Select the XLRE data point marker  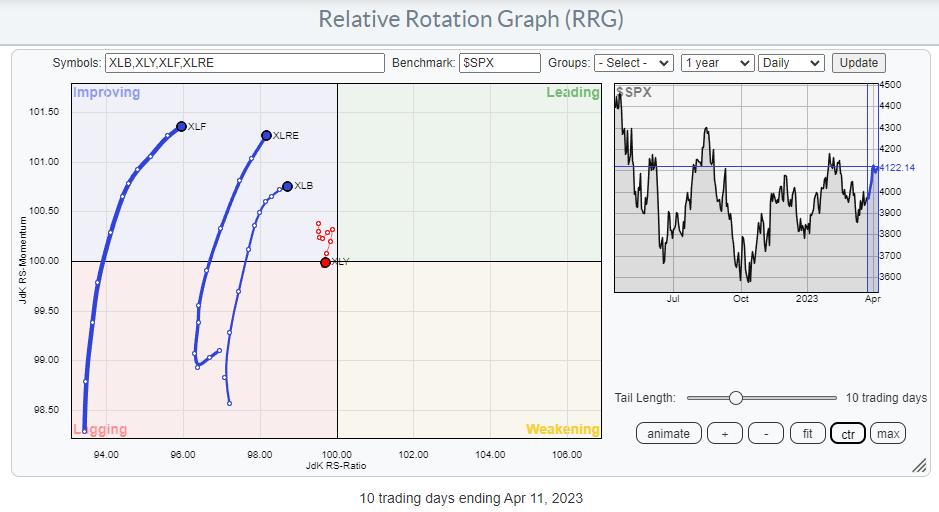click(266, 135)
